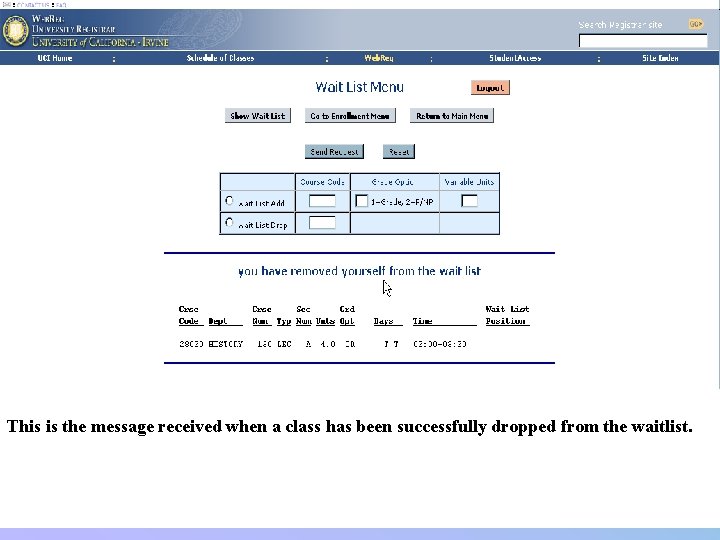
Task: Click the Logout button
Action: pyautogui.click(x=490, y=88)
